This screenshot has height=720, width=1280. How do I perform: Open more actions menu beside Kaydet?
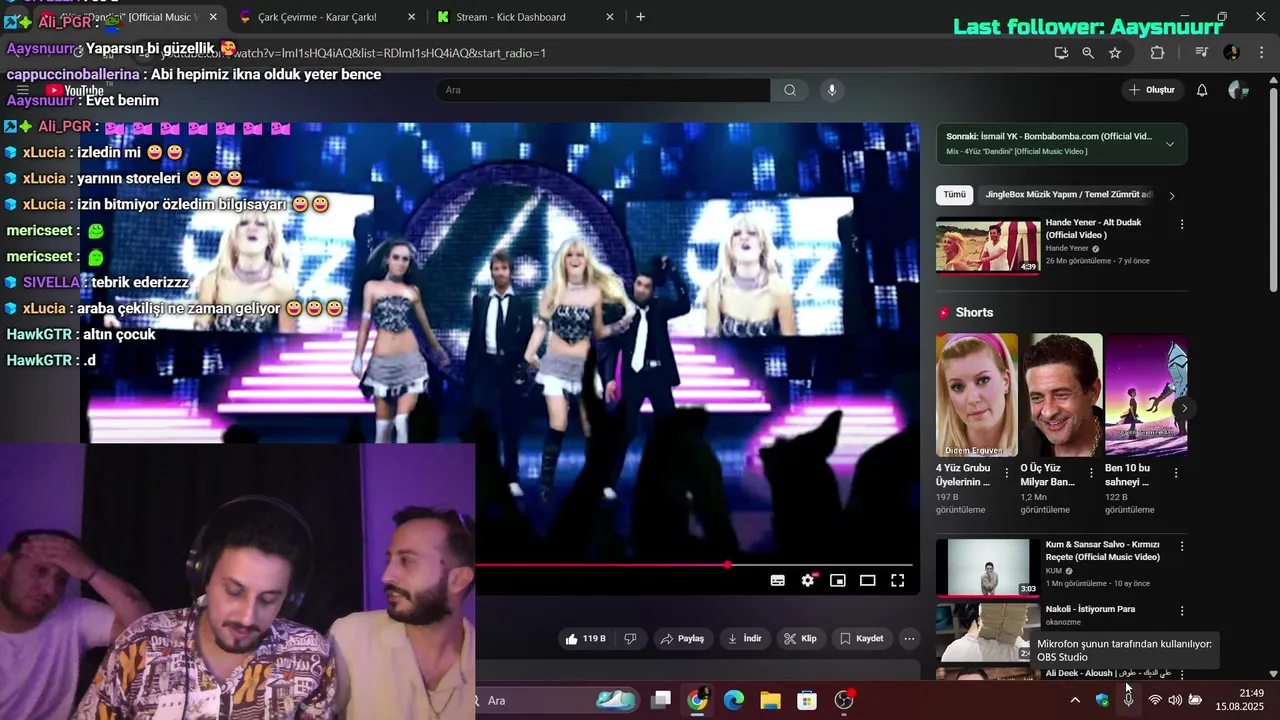(909, 639)
